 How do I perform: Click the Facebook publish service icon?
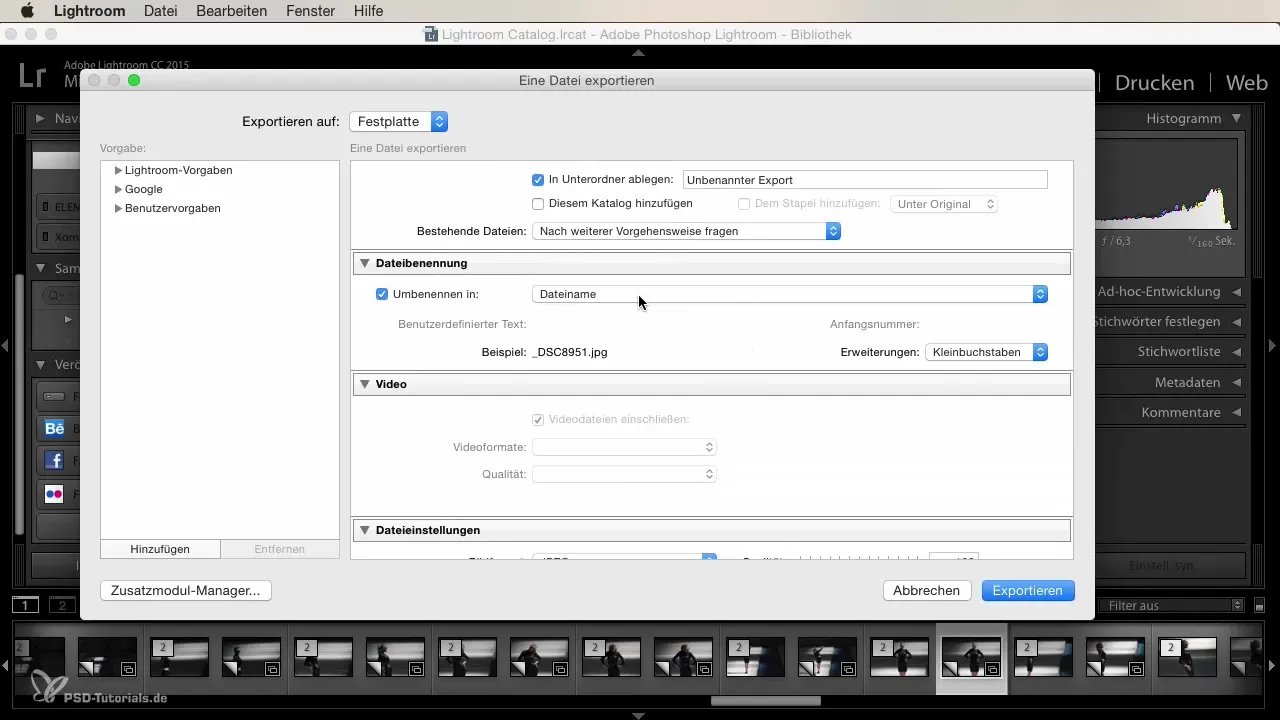pyautogui.click(x=54, y=461)
